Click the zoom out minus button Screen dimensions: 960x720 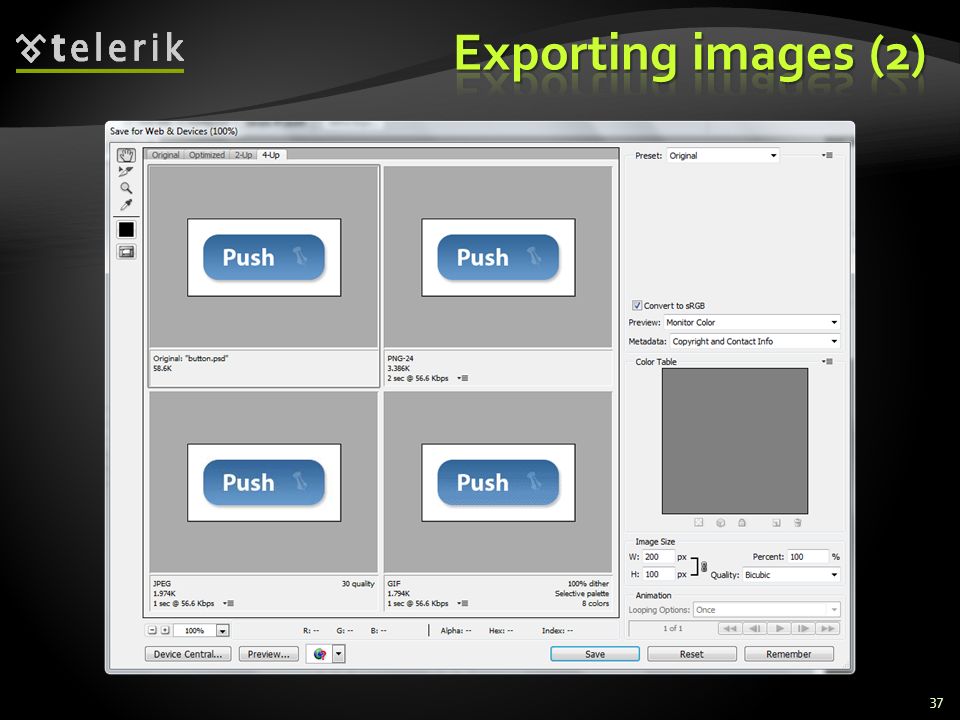coord(153,630)
